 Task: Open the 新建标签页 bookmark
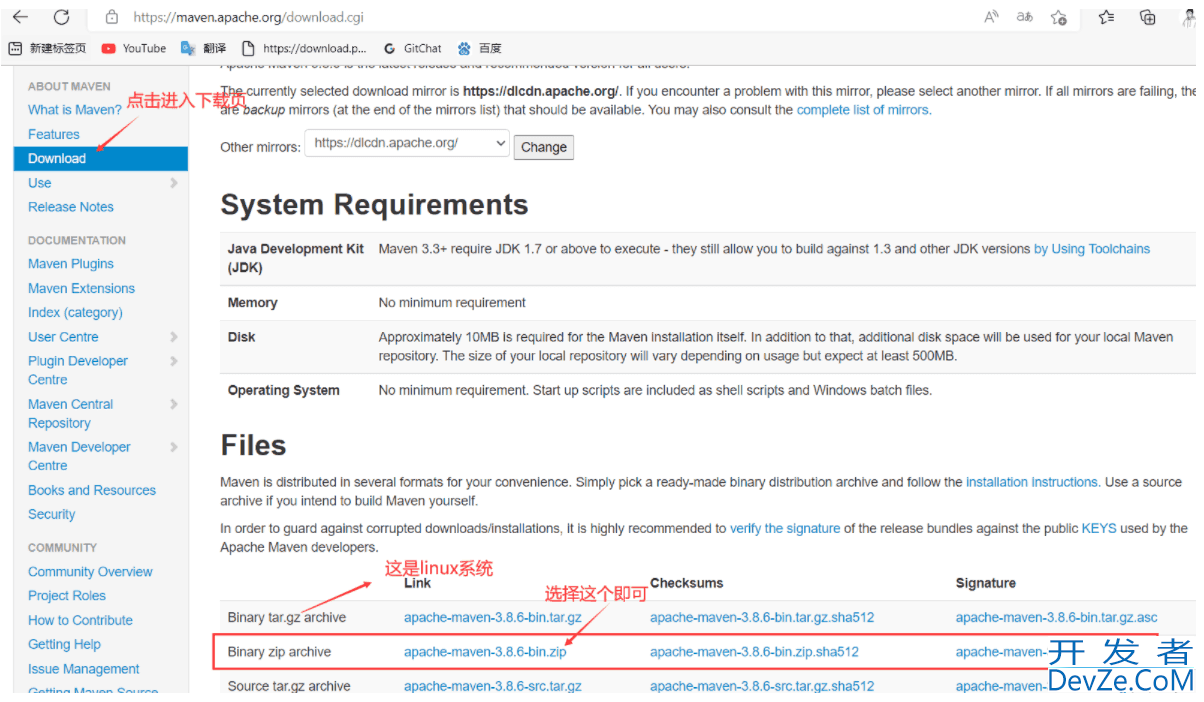[x=47, y=48]
